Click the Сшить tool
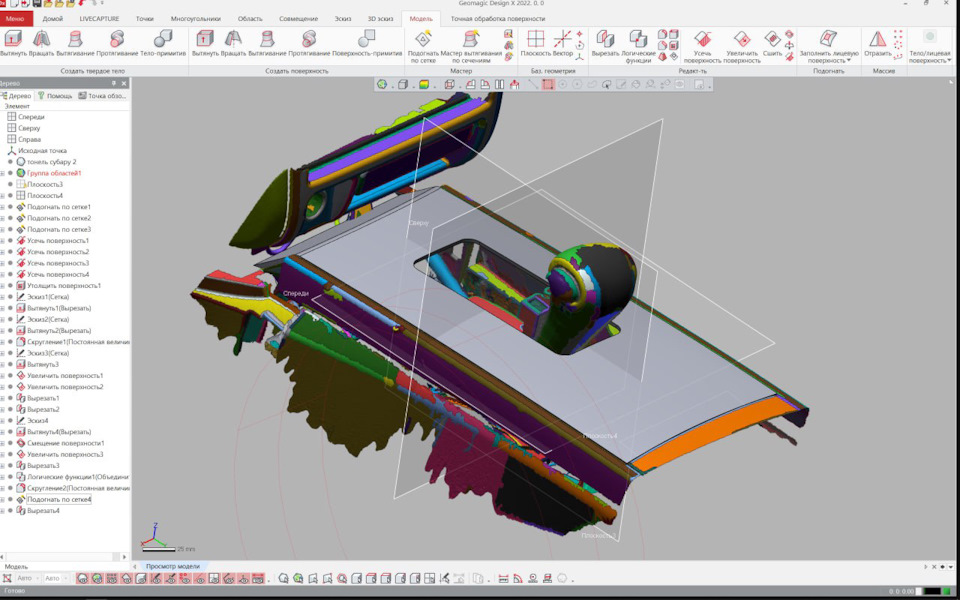Screen dimensions: 960x600 pyautogui.click(x=773, y=43)
